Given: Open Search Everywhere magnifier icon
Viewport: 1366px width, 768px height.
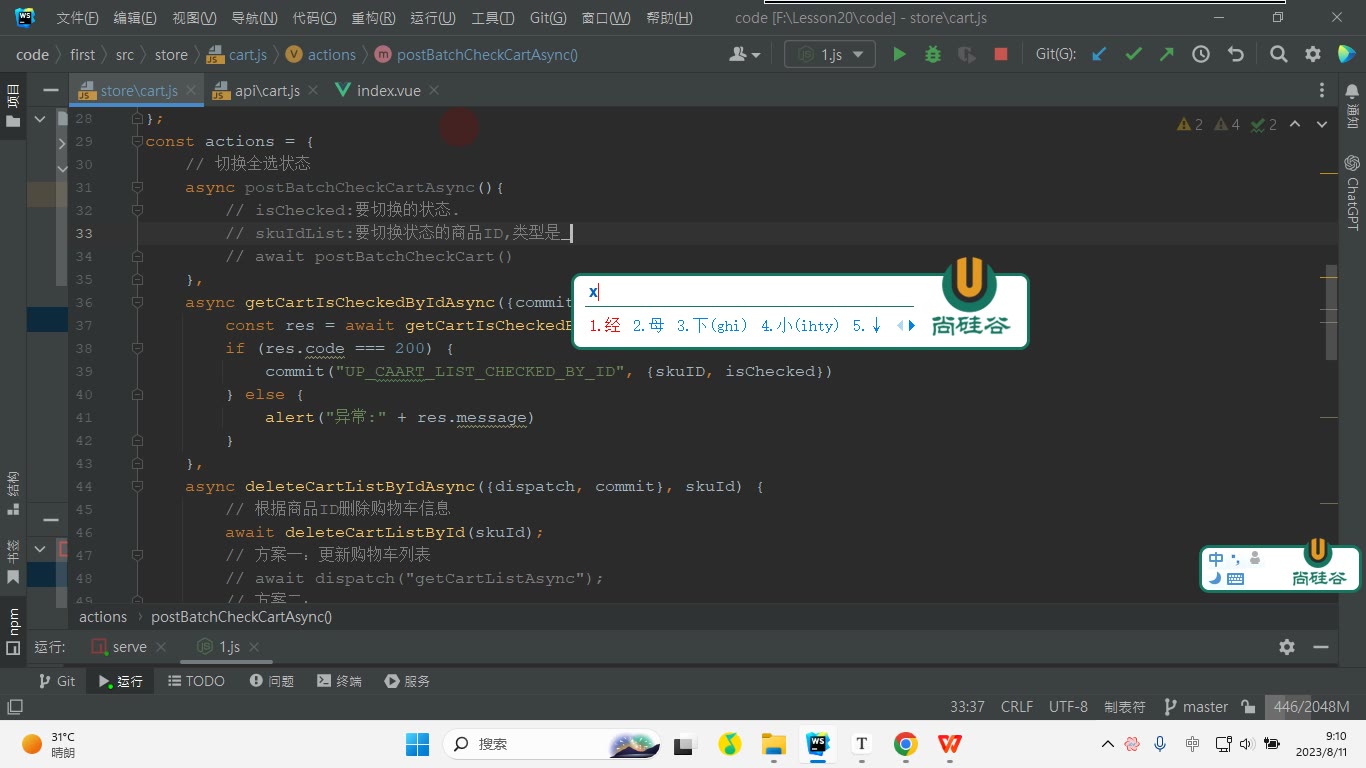Looking at the screenshot, I should pyautogui.click(x=1279, y=54).
